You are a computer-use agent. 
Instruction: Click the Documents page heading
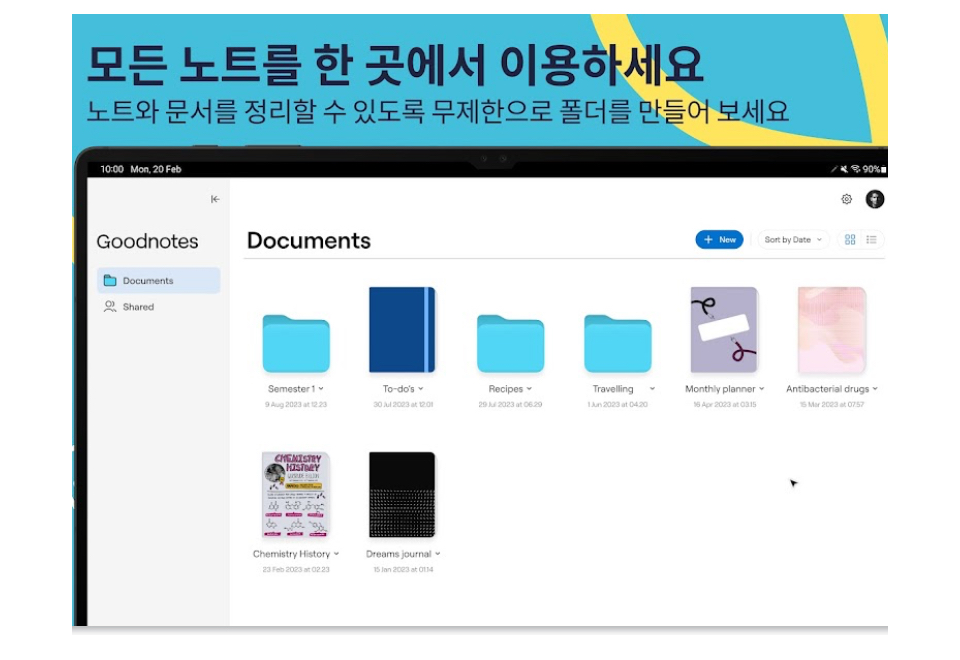pos(309,241)
